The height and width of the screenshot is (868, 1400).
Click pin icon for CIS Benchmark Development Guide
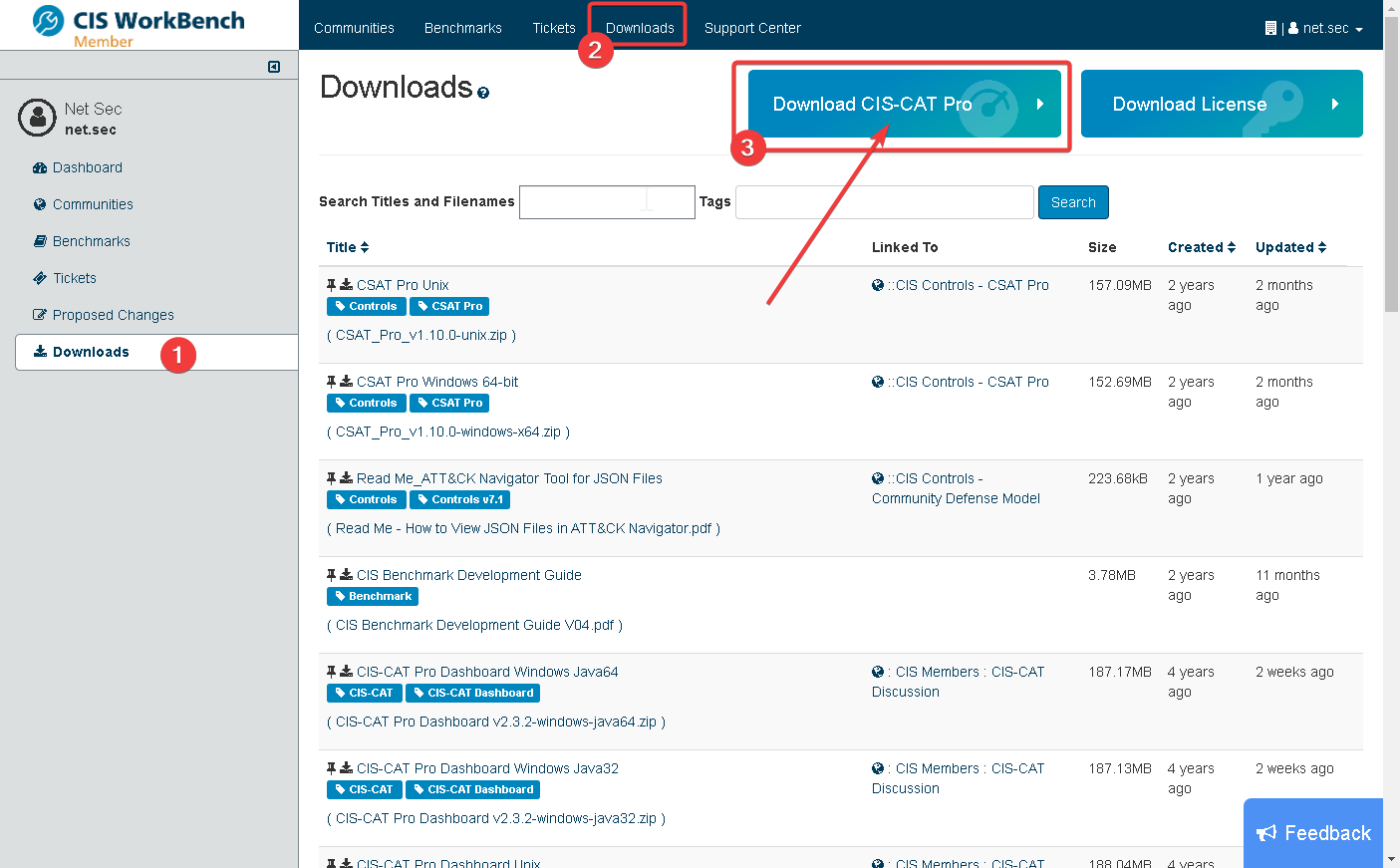click(x=332, y=575)
